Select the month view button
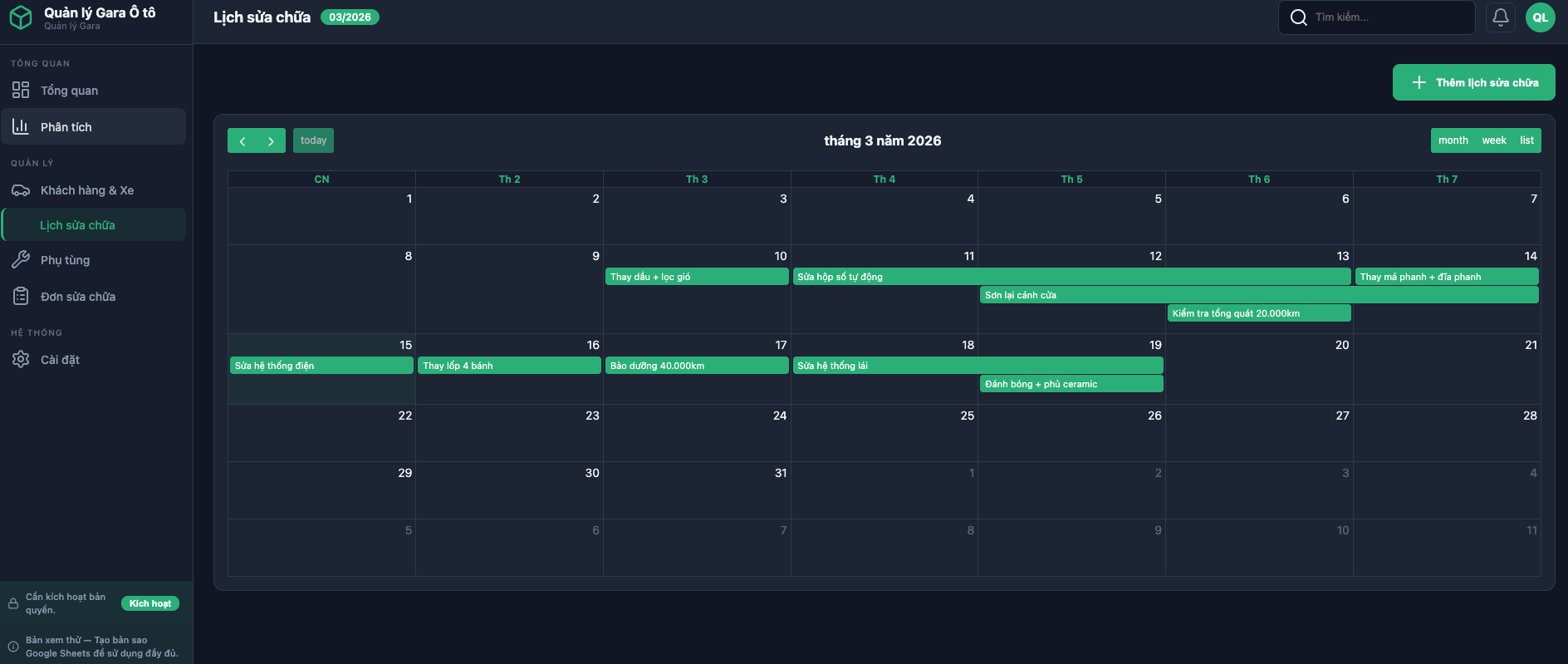Viewport: 1568px width, 664px height. [1453, 140]
